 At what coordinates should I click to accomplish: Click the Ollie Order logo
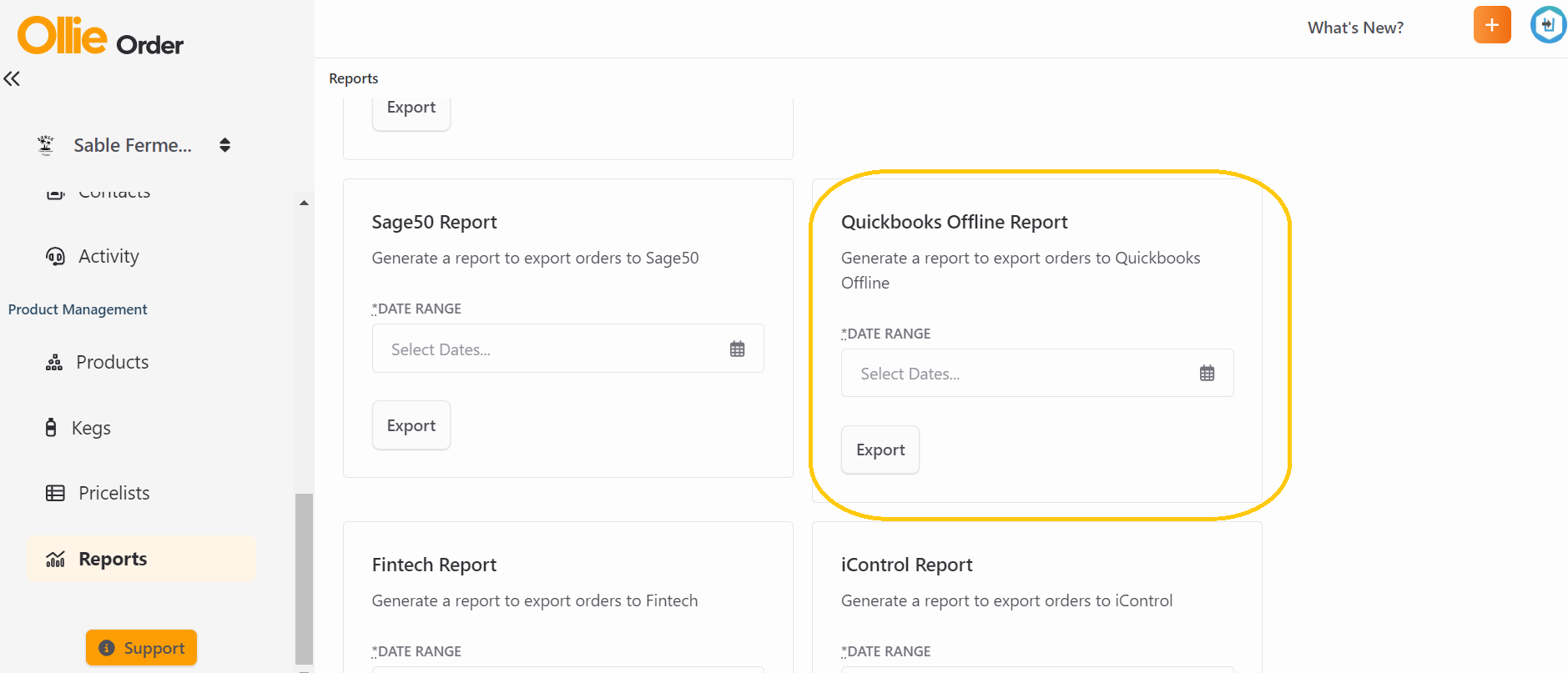pos(100,37)
